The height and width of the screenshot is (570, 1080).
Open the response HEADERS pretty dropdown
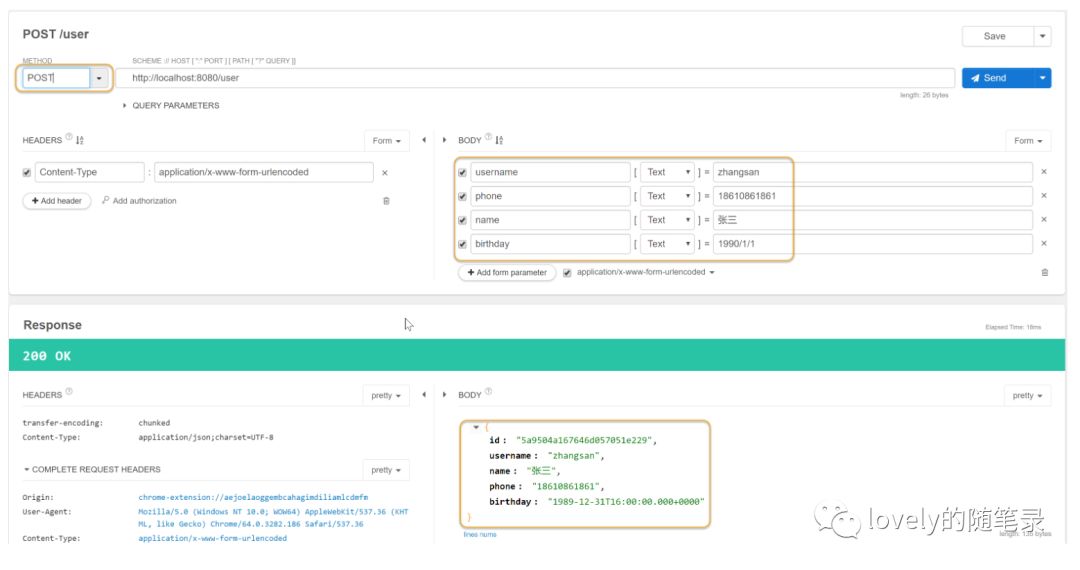pyautogui.click(x=386, y=395)
